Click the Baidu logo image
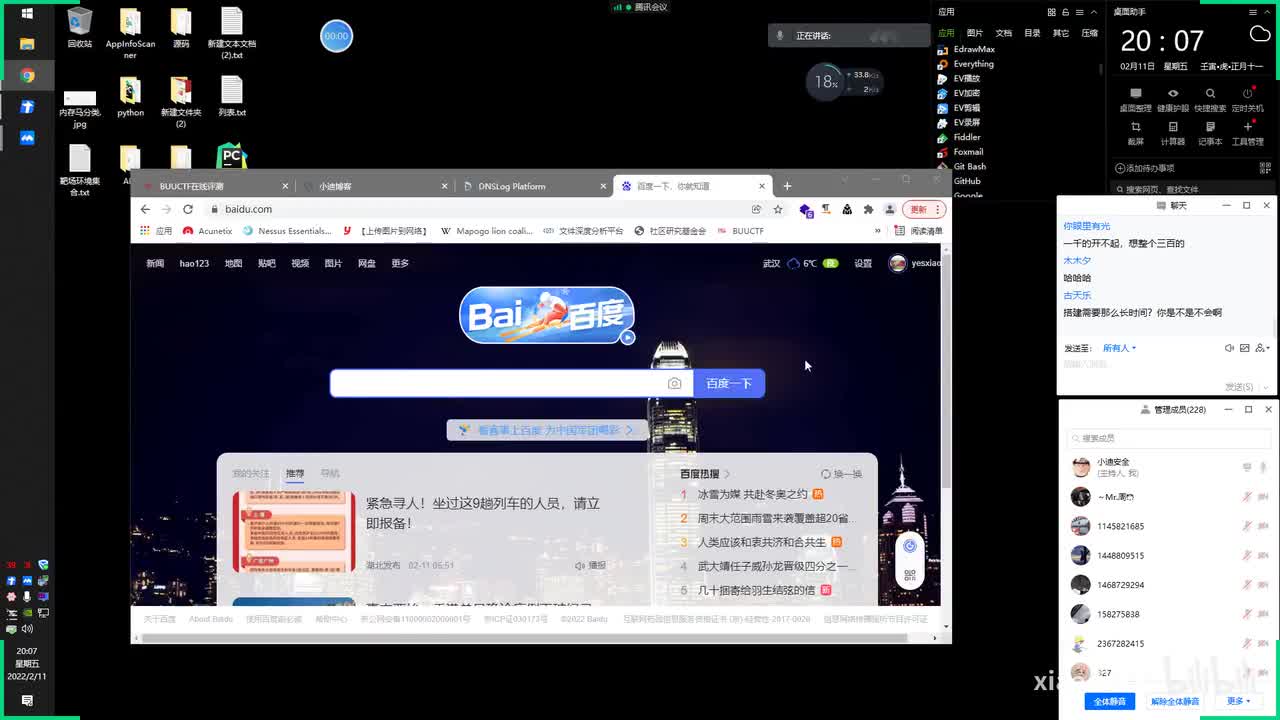The height and width of the screenshot is (720, 1280). pyautogui.click(x=547, y=316)
